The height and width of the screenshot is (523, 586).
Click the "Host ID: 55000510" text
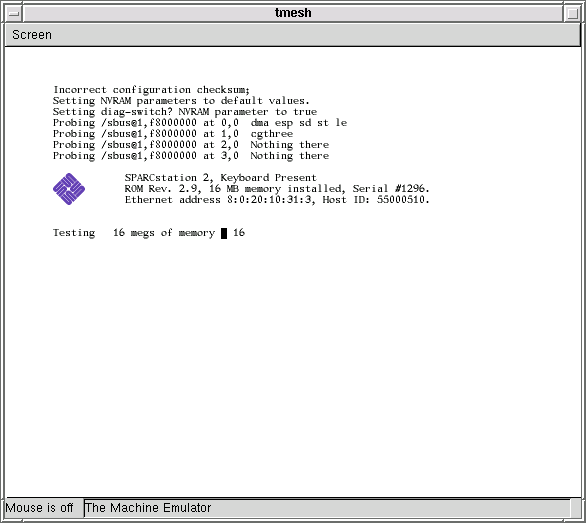(376, 200)
